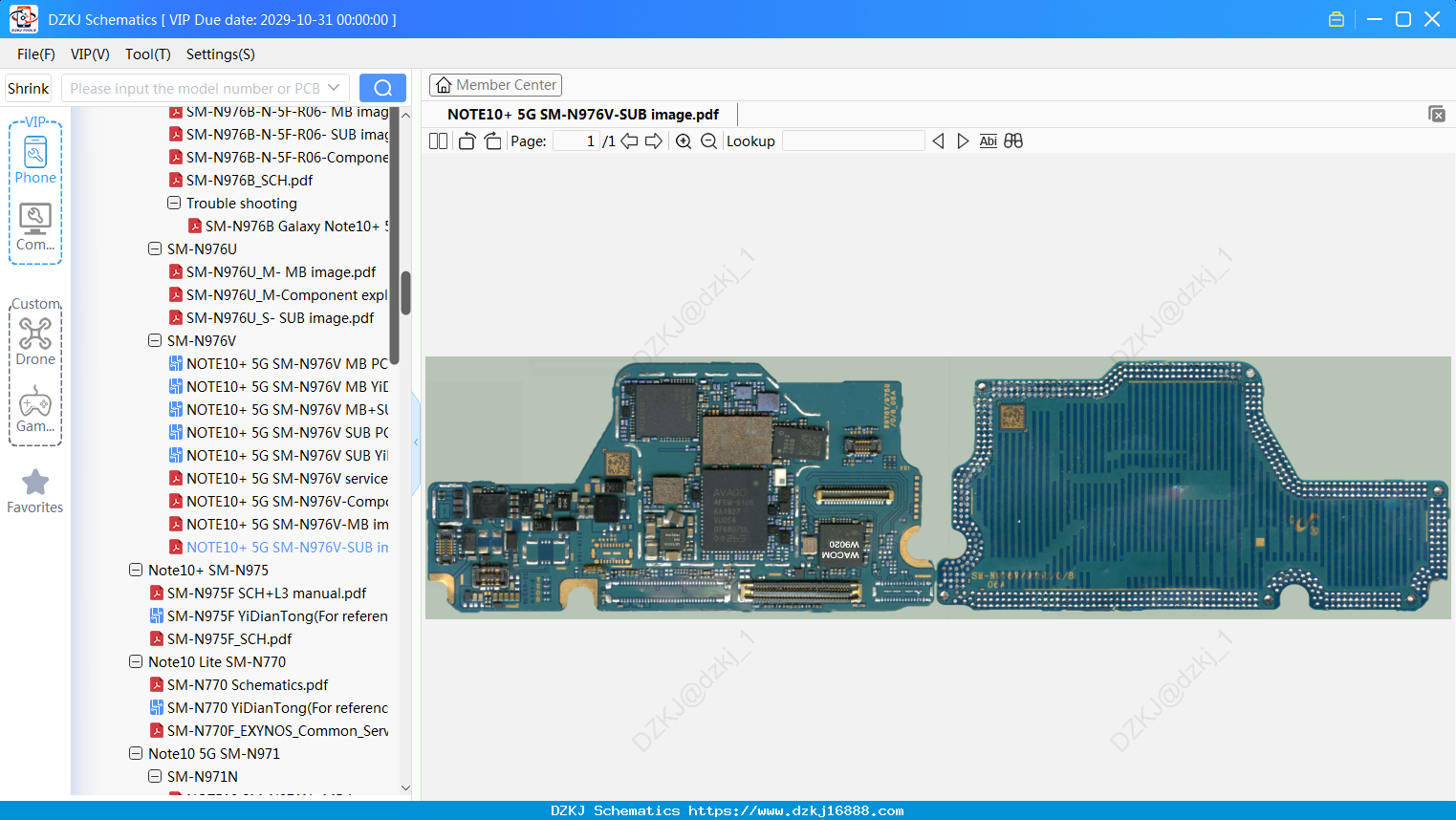Open NOTE10+ 5G SM-N976V-MB image file
The width and height of the screenshot is (1456, 820).
(287, 525)
